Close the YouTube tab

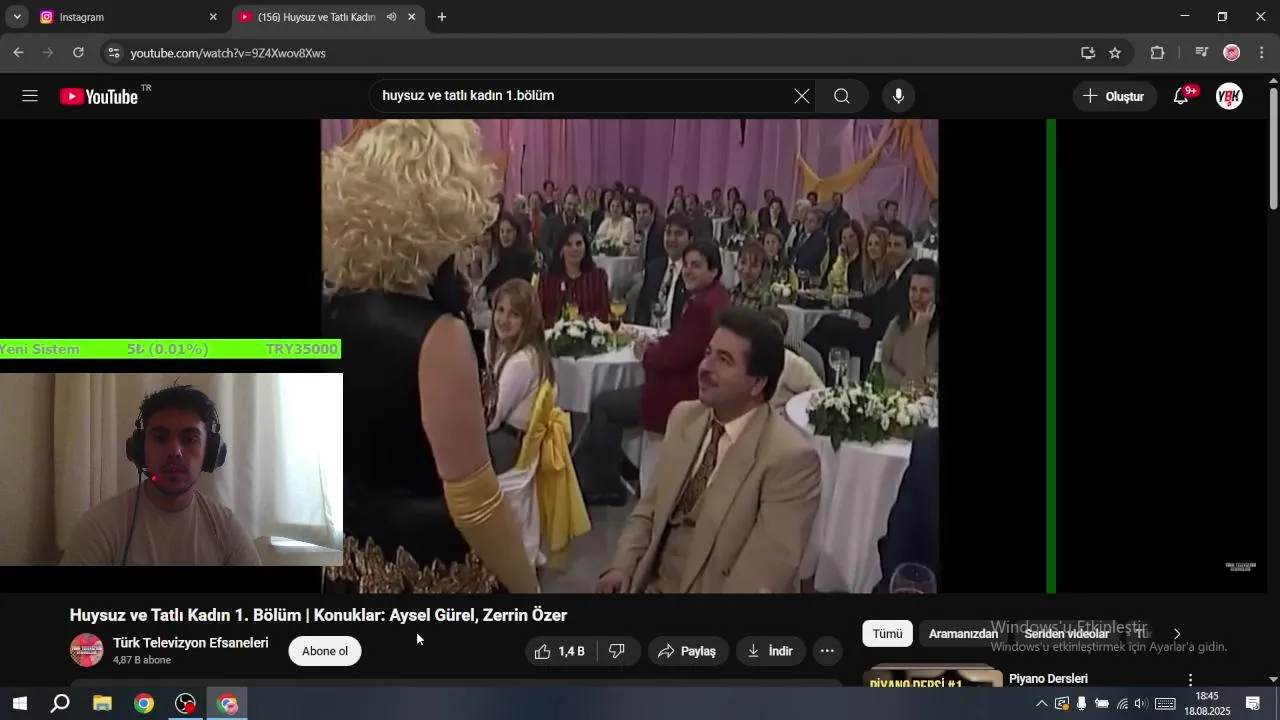click(411, 17)
